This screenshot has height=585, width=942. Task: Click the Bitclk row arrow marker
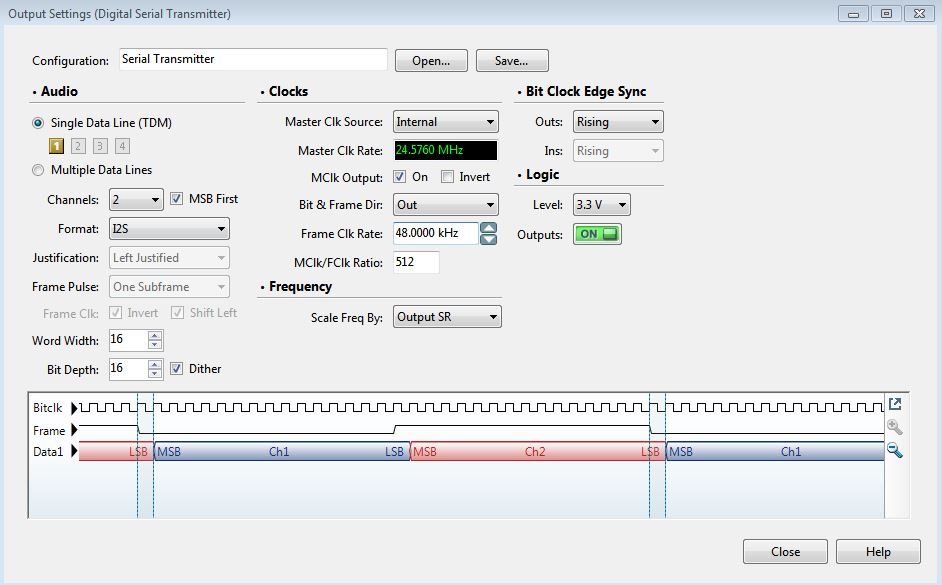pos(74,408)
